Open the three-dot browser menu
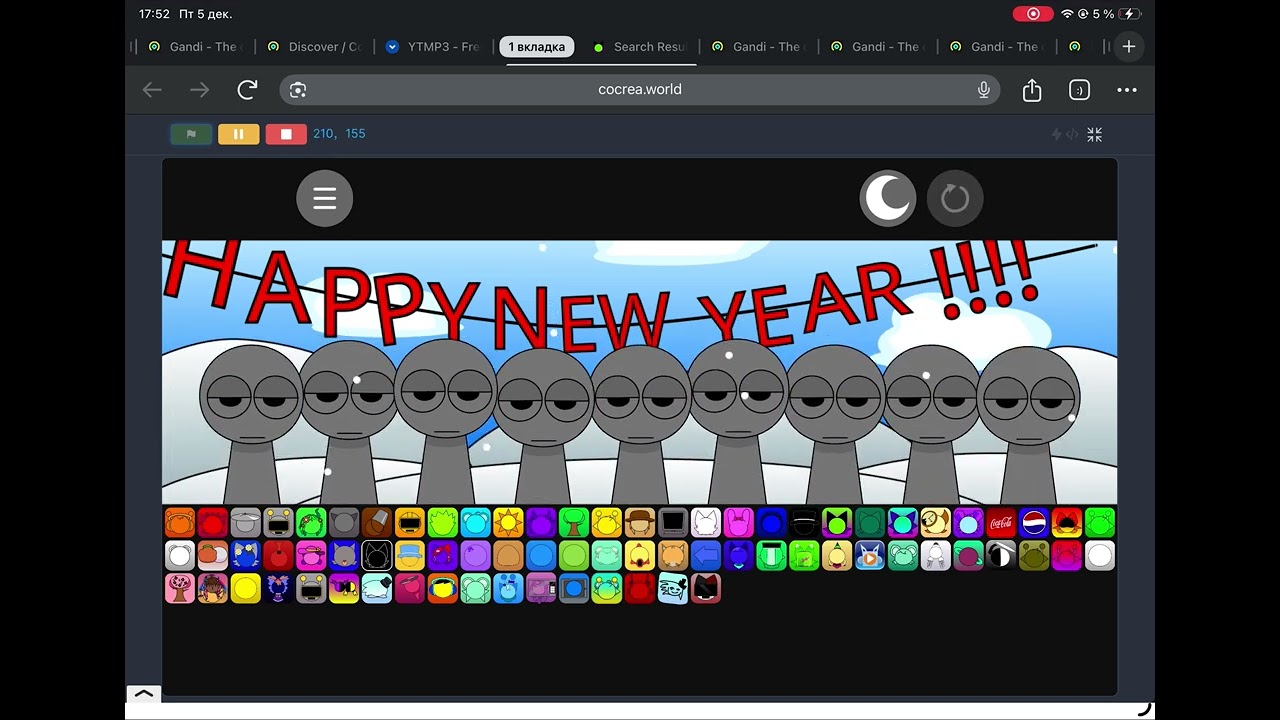This screenshot has width=1280, height=720. 1127,90
